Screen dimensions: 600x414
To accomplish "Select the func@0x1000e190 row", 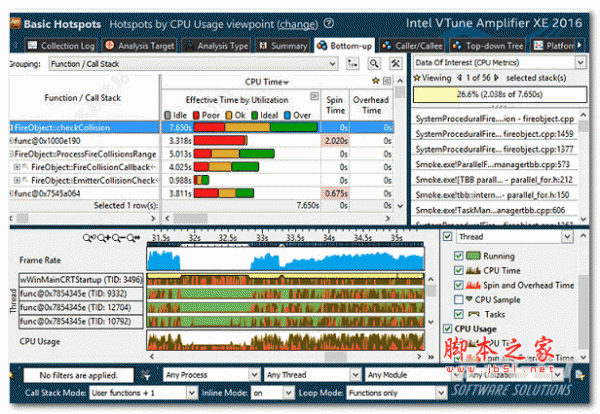I will coord(201,141).
